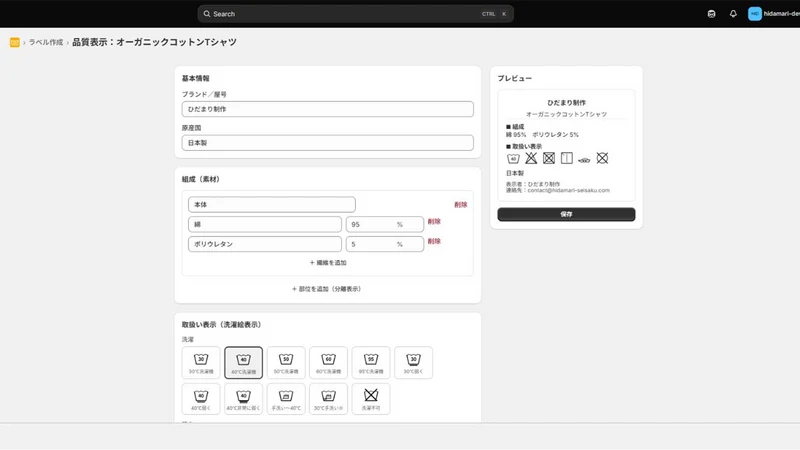800x450 pixels.
Task: Delete the 綿 fiber row
Action: point(434,221)
